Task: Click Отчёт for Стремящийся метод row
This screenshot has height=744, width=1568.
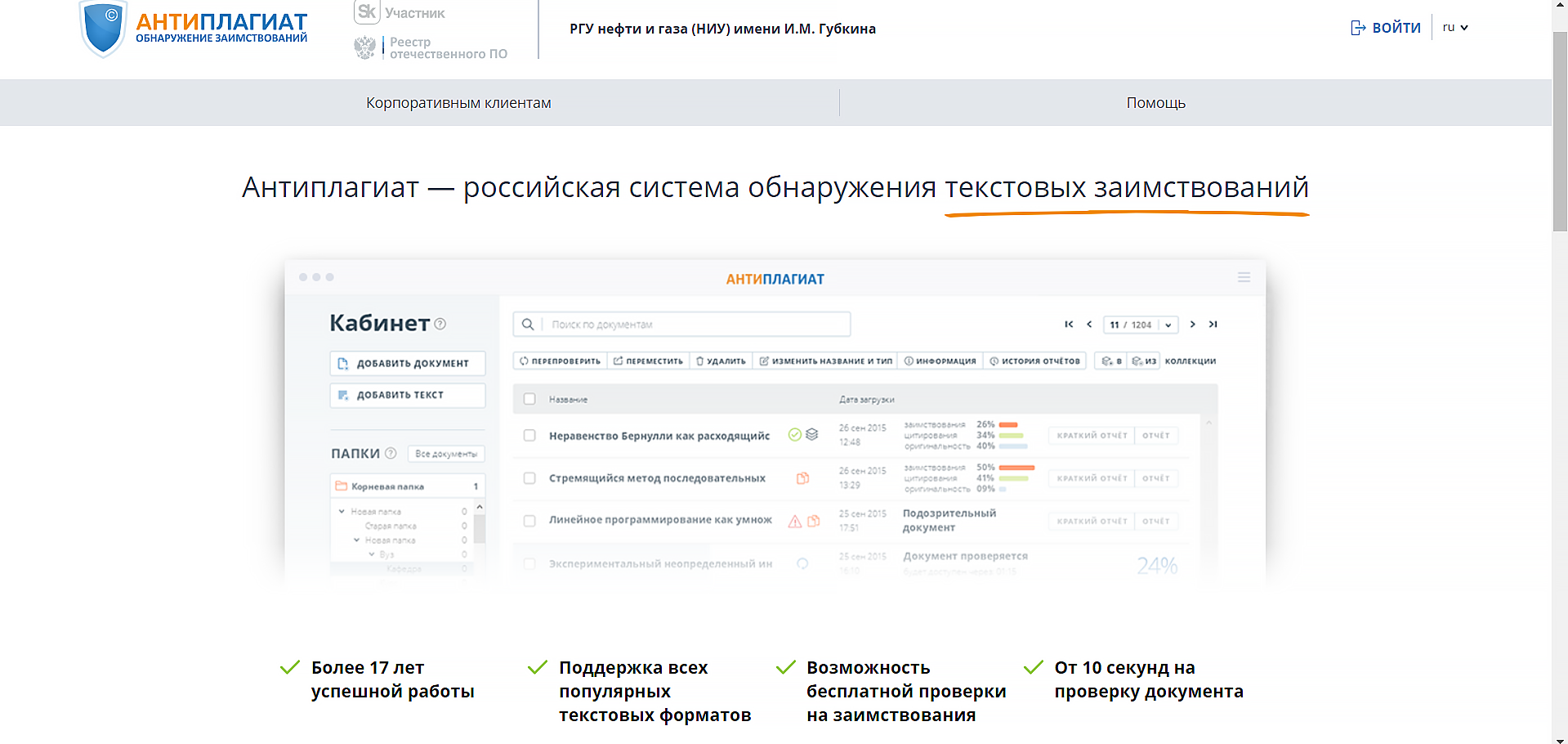Action: tap(1156, 478)
